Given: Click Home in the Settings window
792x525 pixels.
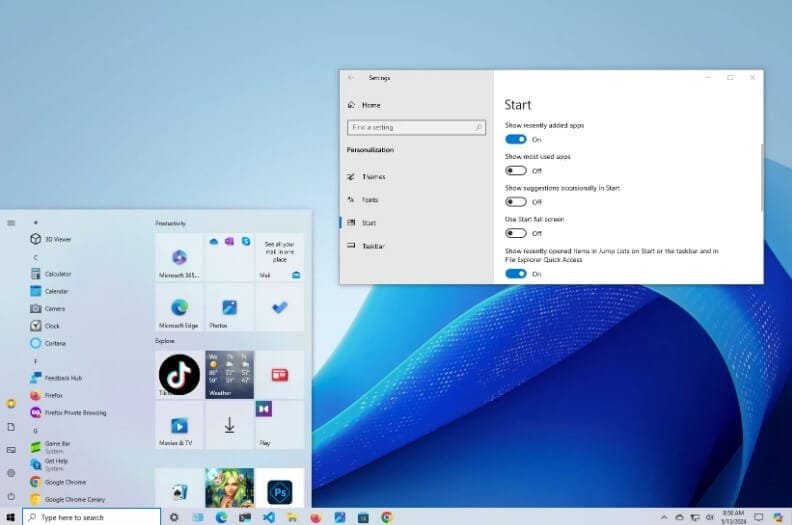Looking at the screenshot, I should click(x=371, y=105).
